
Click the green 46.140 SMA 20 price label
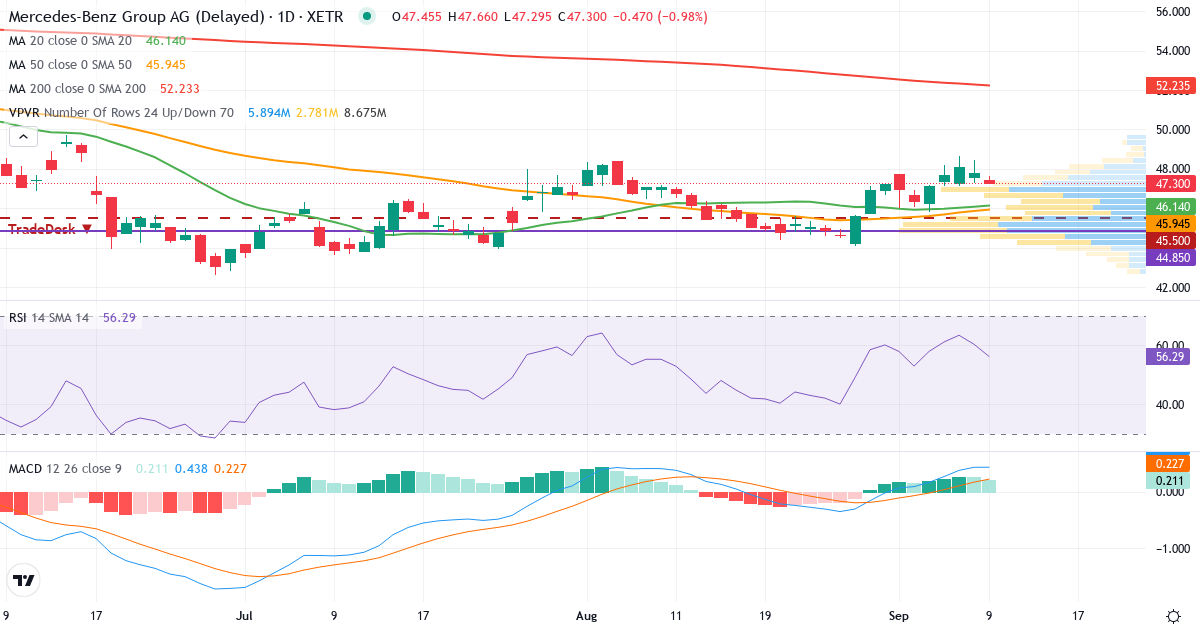tap(1171, 206)
